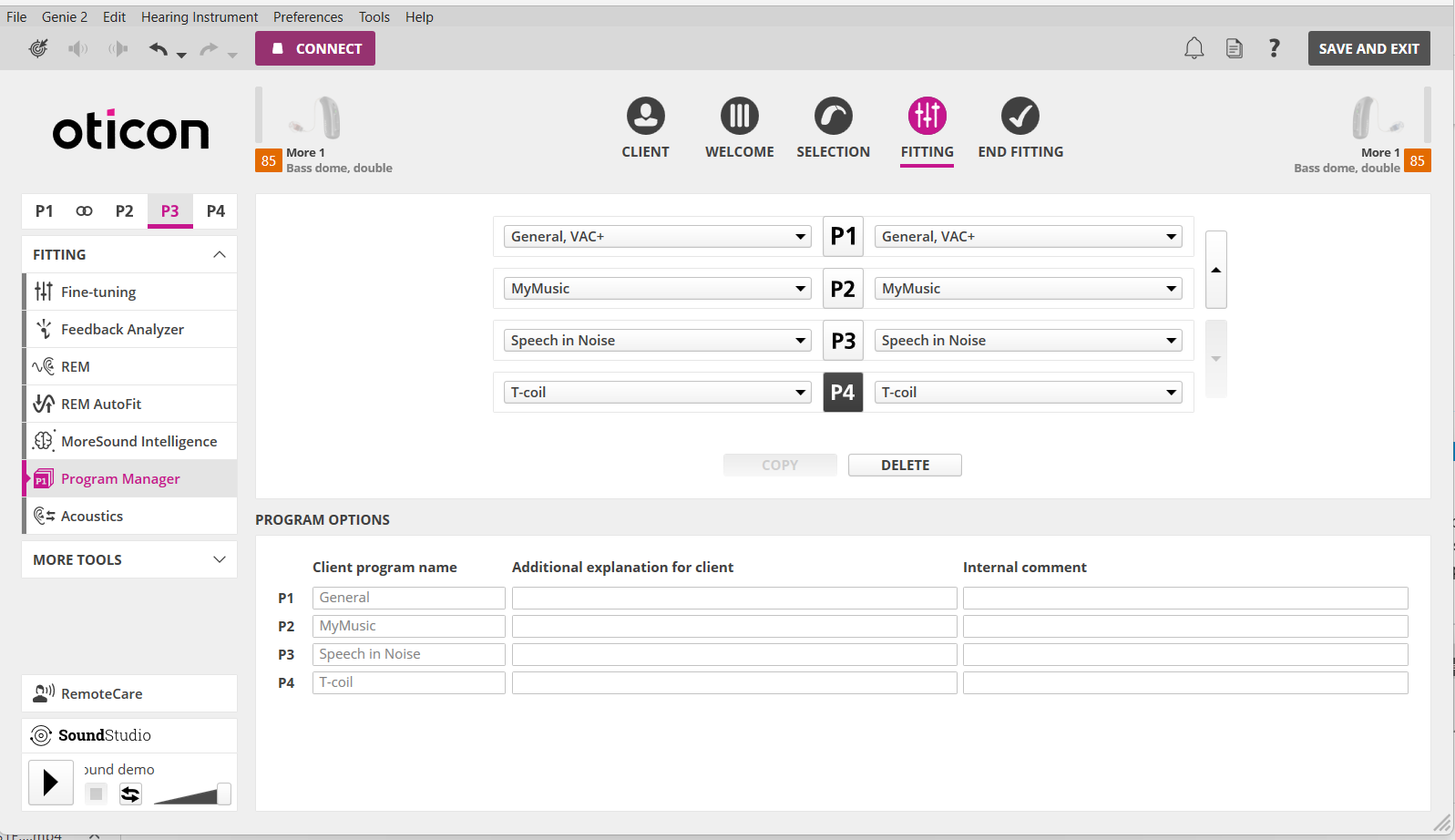
Task: Open the File menu
Action: 16,16
